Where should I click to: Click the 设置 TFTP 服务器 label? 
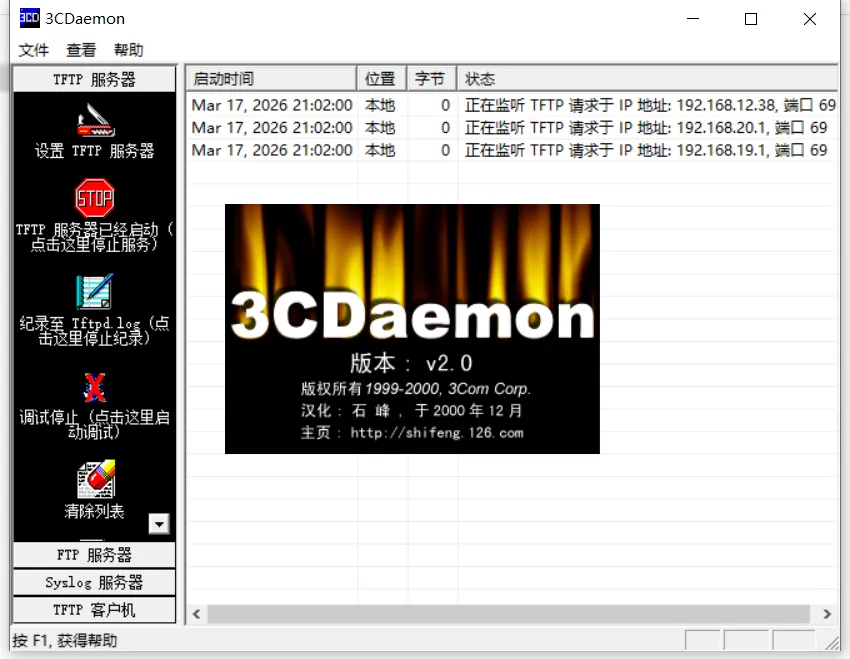[x=94, y=151]
